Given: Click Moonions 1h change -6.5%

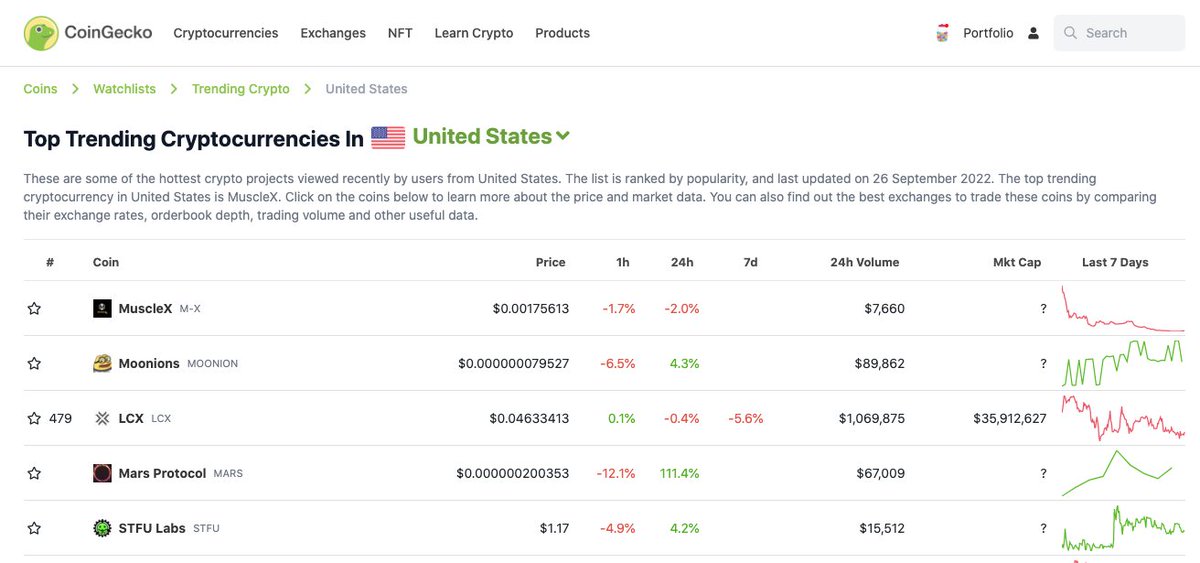Looking at the screenshot, I should tap(618, 363).
